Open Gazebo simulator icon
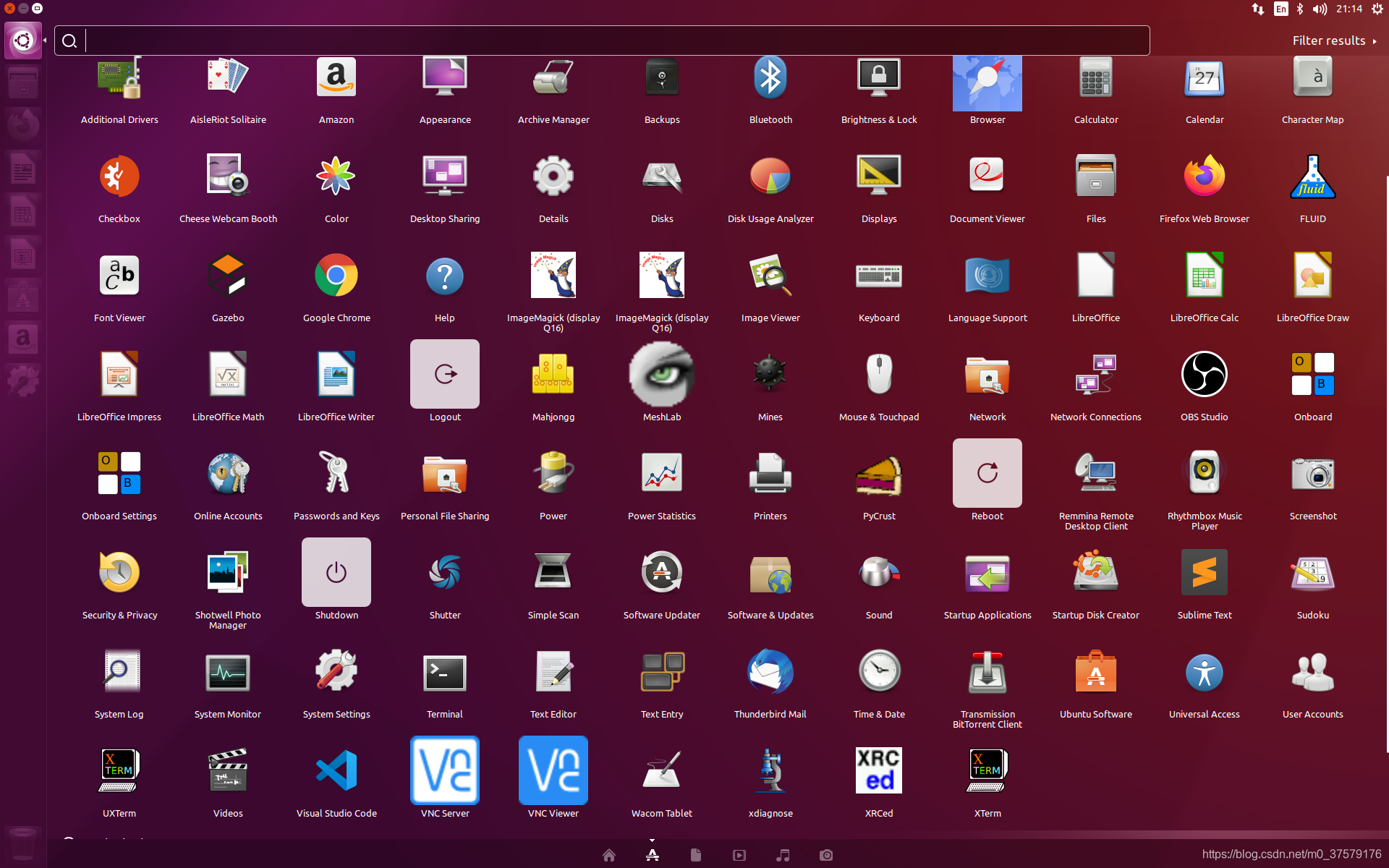The width and height of the screenshot is (1389, 868). click(228, 276)
